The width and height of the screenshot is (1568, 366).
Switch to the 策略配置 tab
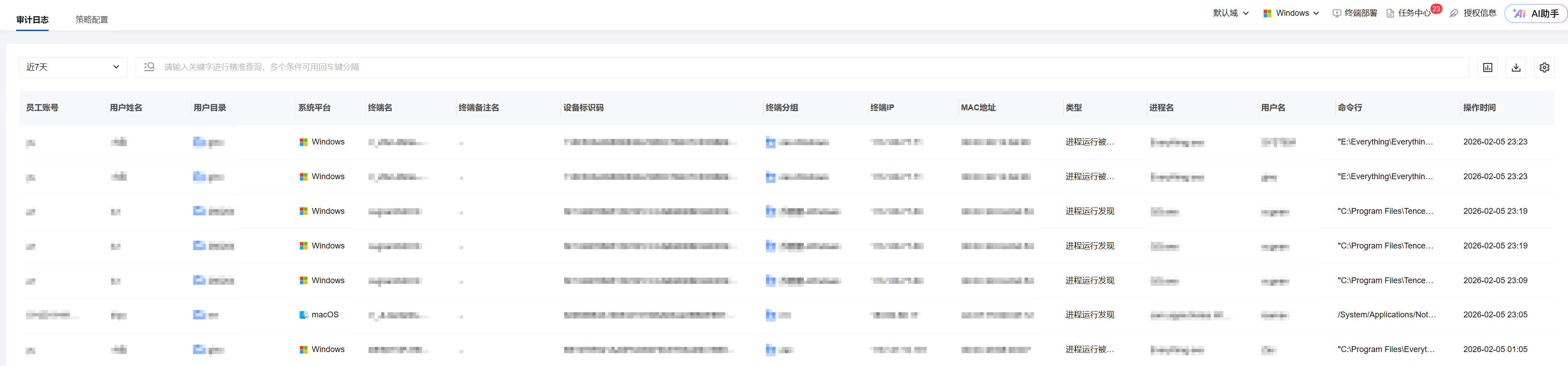92,19
